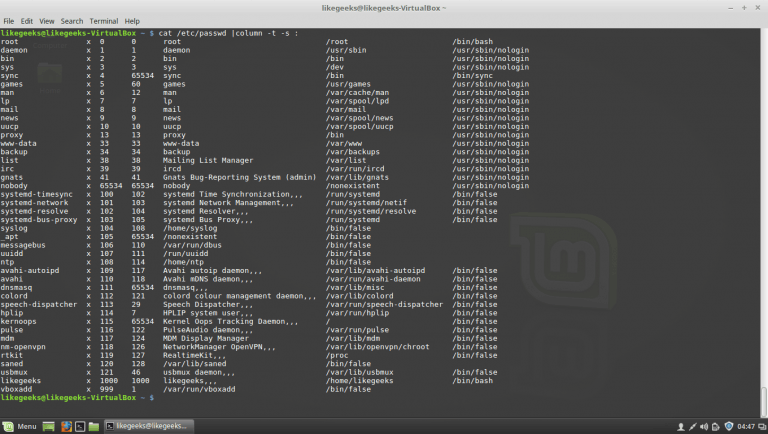Screen dimensions: 768x434
Task: Open the green Files folder launcher
Action: [94, 426]
